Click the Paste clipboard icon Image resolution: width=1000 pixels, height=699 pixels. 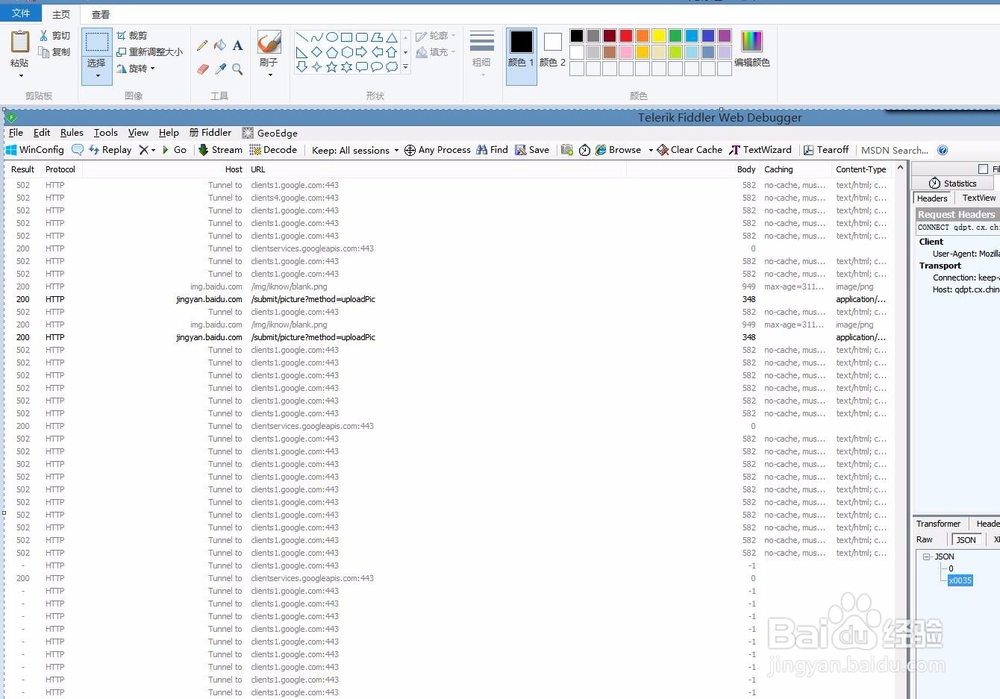[x=20, y=42]
